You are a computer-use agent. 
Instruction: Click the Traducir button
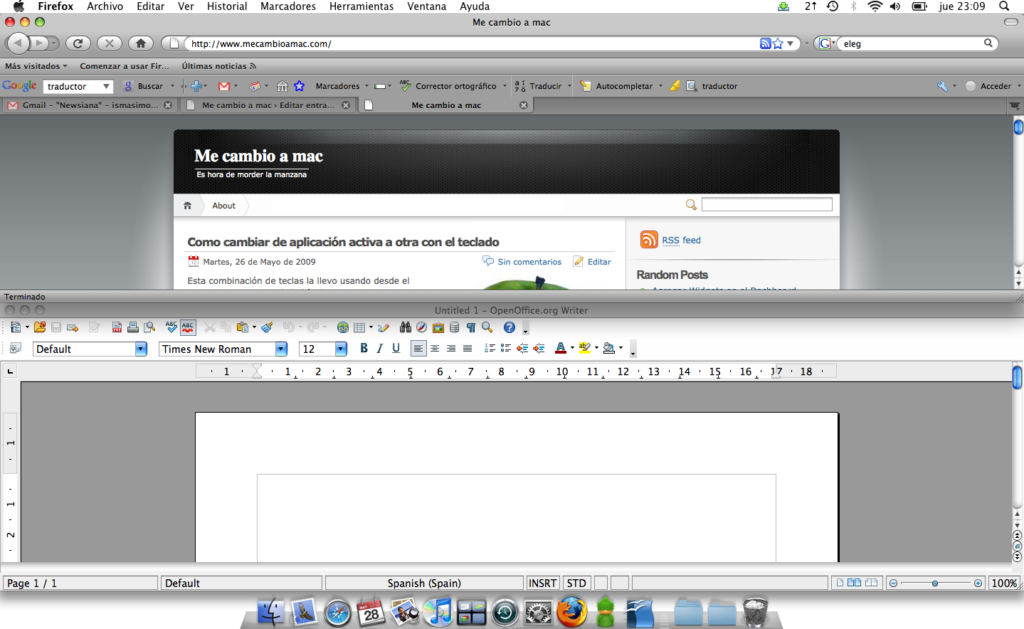(539, 86)
